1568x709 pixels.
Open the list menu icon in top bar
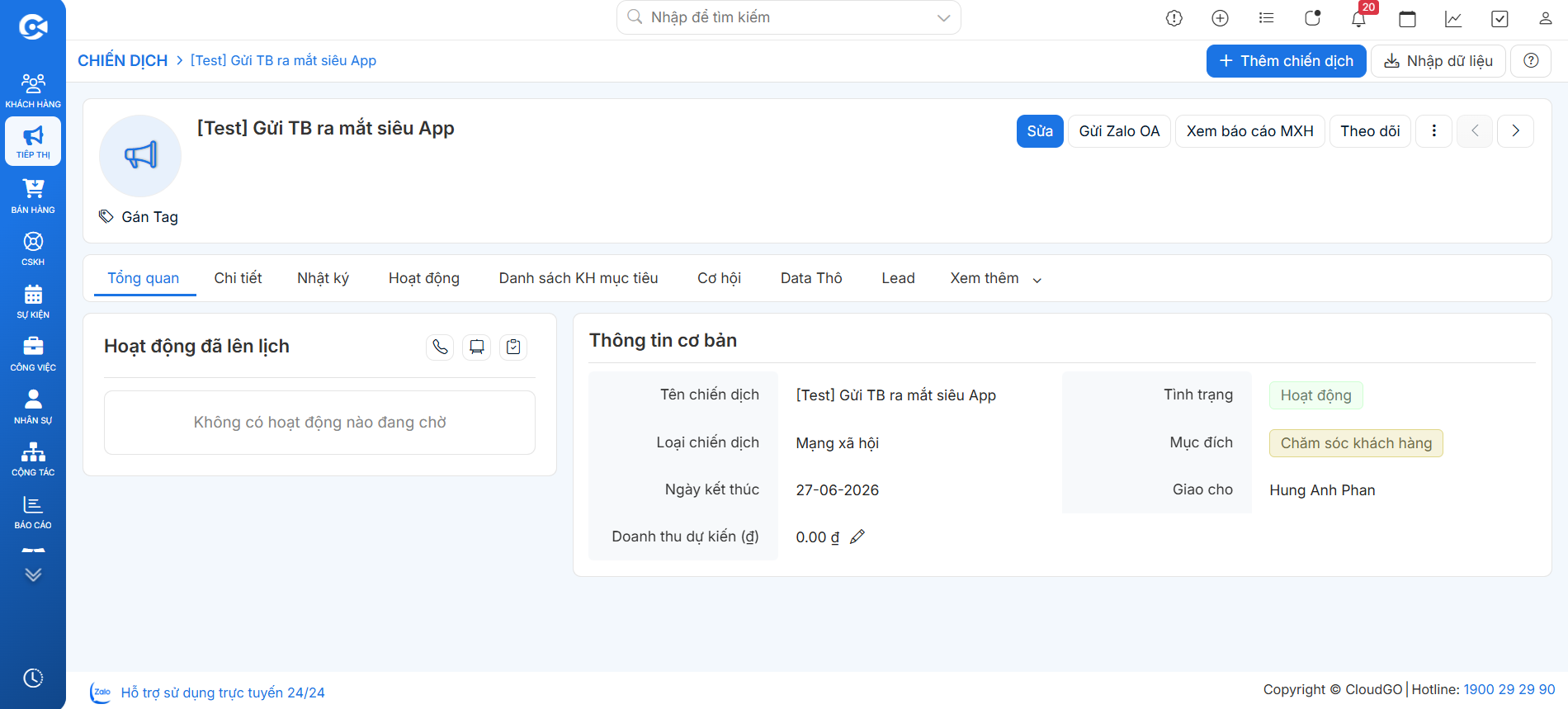coord(1267,18)
